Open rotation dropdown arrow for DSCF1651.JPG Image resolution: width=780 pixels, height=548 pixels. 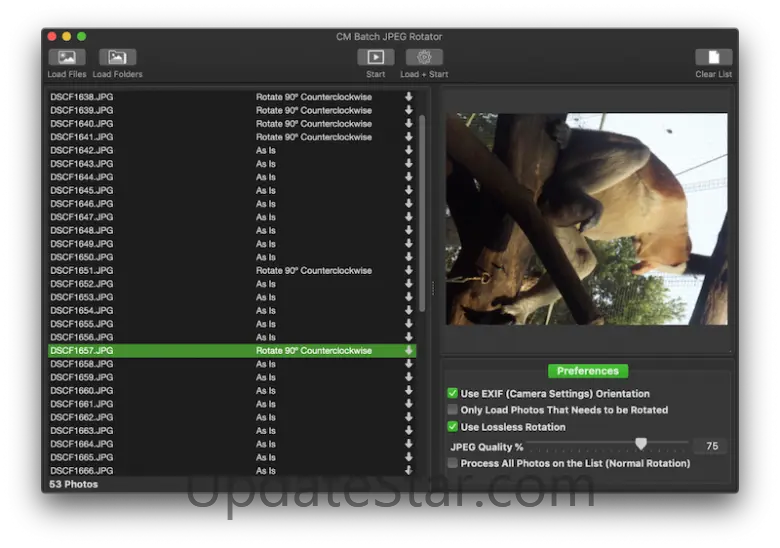[408, 270]
